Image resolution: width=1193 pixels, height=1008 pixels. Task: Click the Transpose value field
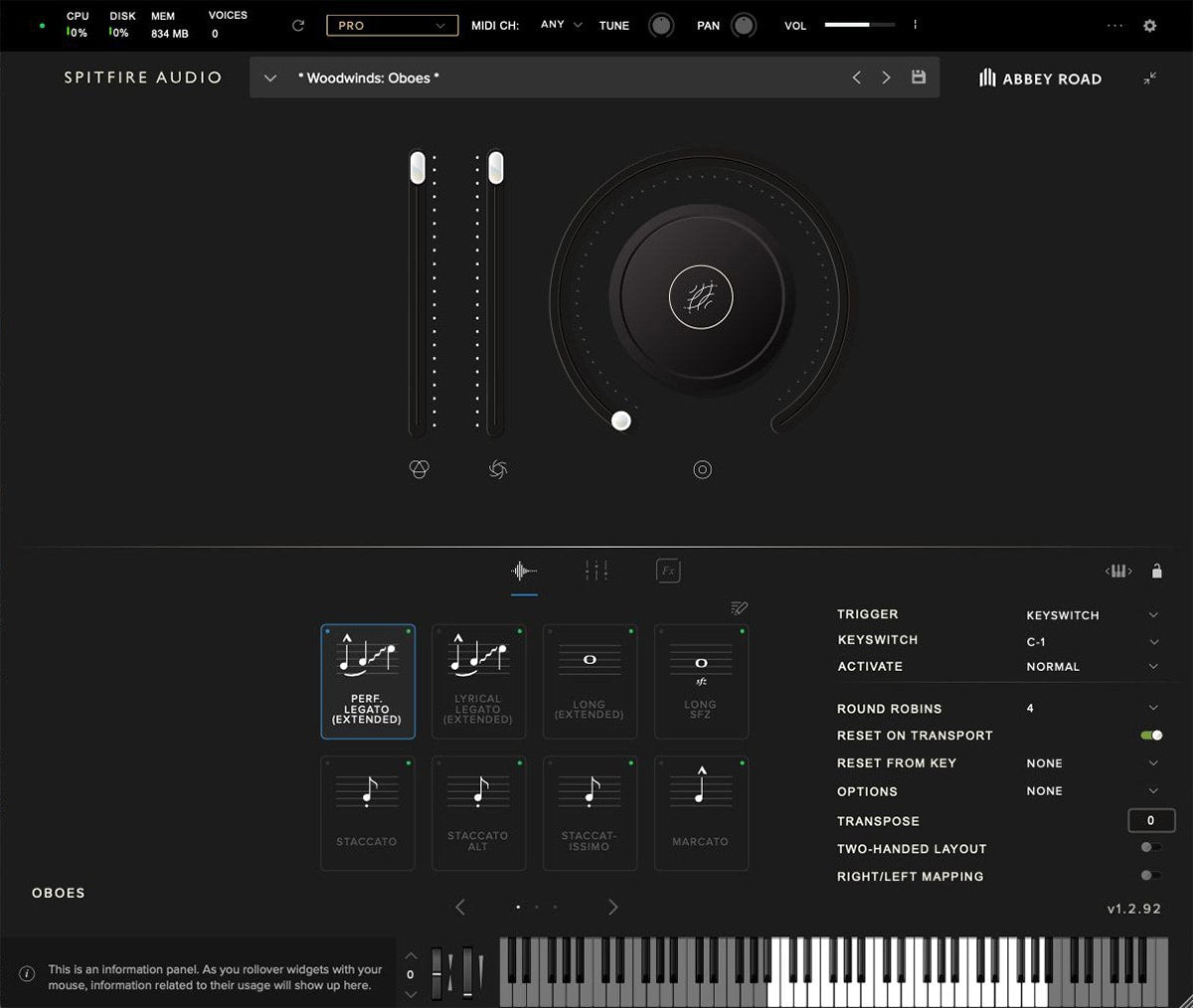(x=1150, y=820)
